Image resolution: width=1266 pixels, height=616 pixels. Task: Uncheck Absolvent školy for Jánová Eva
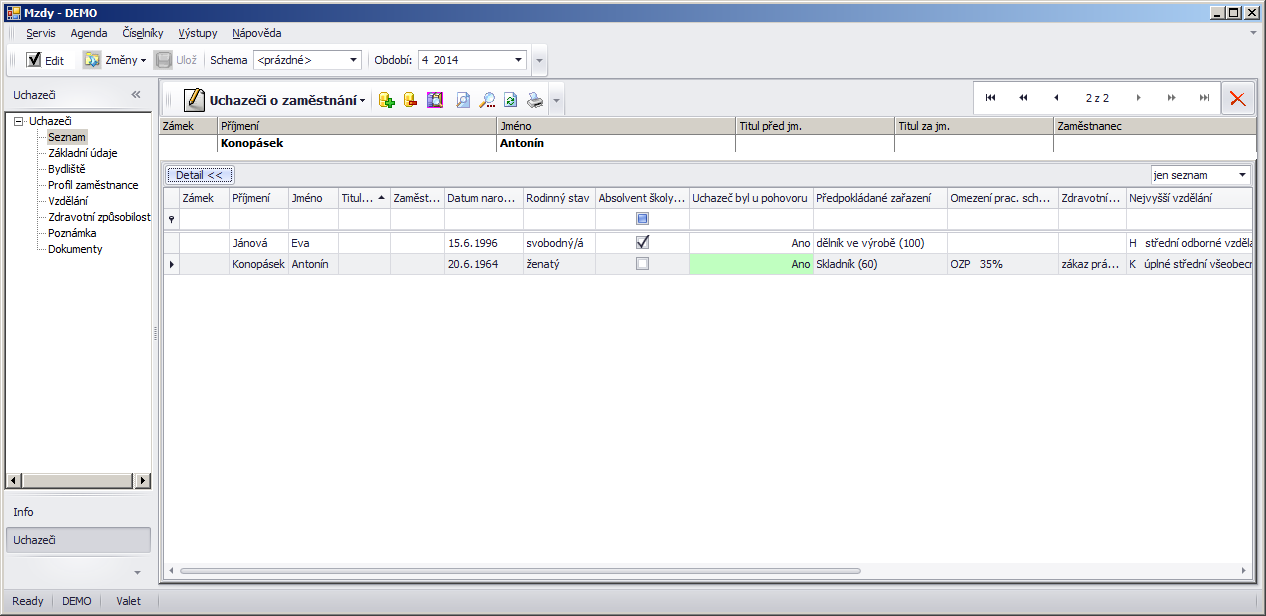pyautogui.click(x=642, y=242)
